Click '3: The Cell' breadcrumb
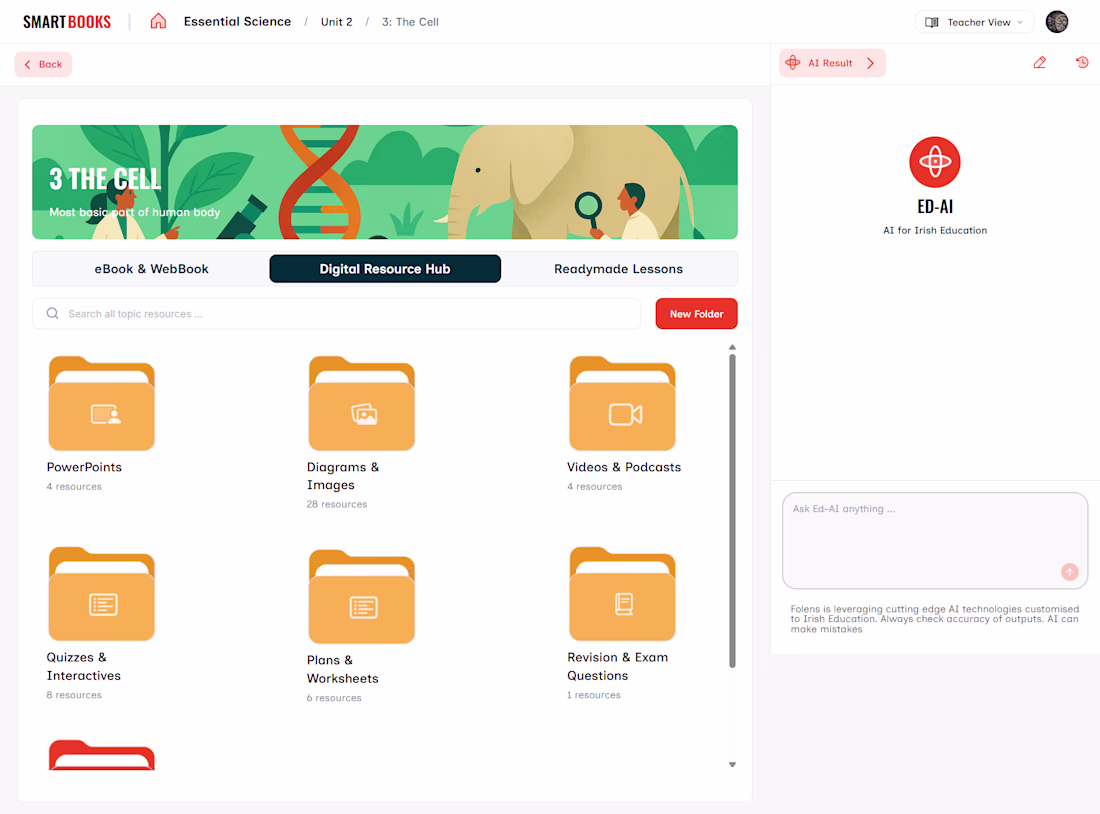 [x=410, y=22]
